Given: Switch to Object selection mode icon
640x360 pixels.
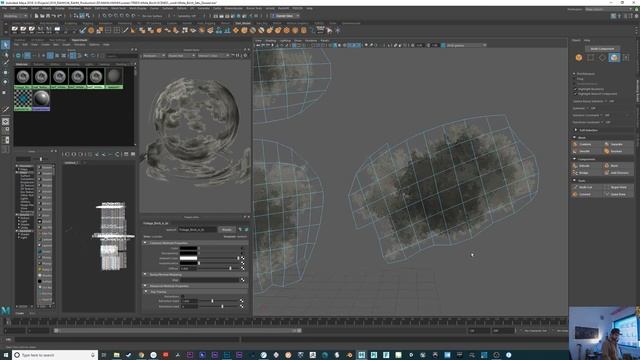Looking at the screenshot, I should [x=579, y=58].
